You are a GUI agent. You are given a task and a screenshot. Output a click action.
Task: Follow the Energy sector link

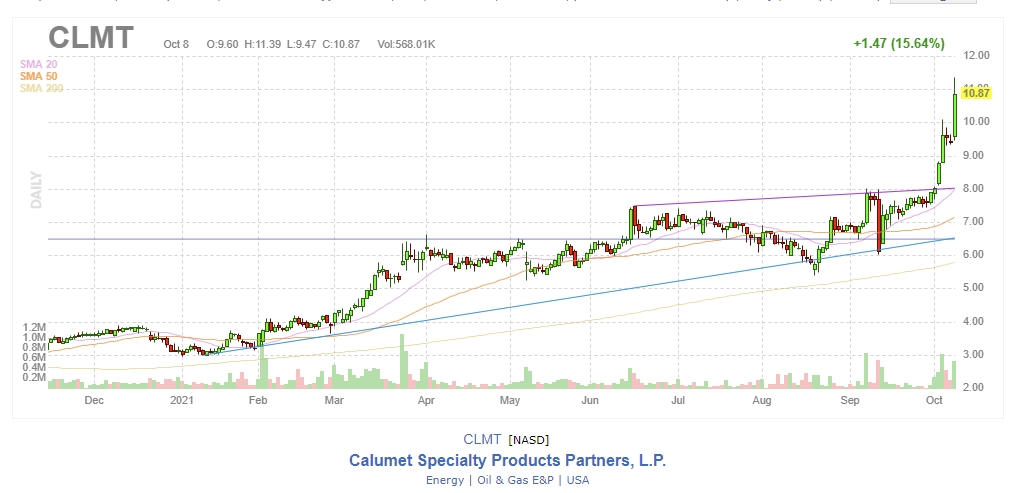[444, 480]
